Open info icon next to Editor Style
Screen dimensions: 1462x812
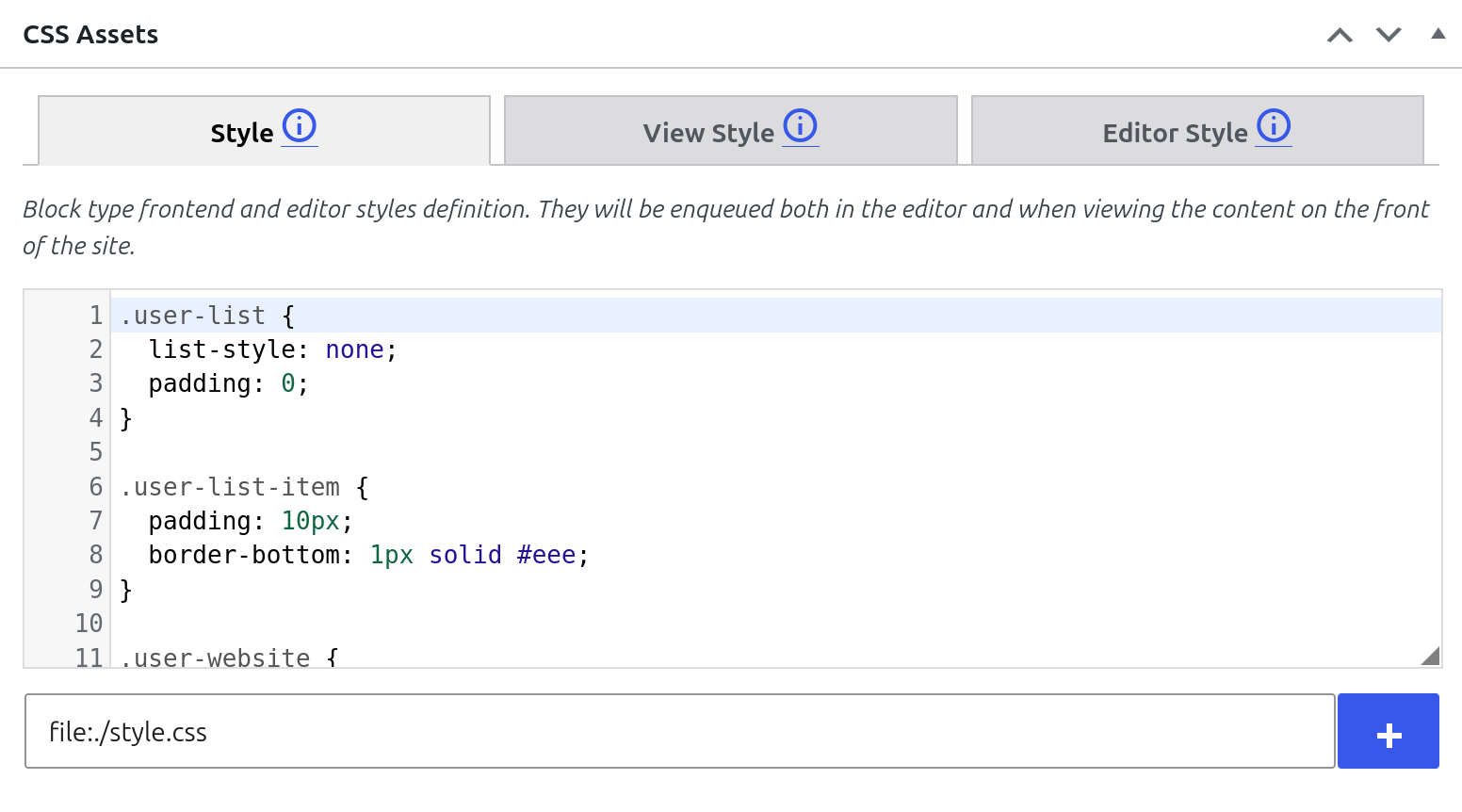click(x=1274, y=125)
